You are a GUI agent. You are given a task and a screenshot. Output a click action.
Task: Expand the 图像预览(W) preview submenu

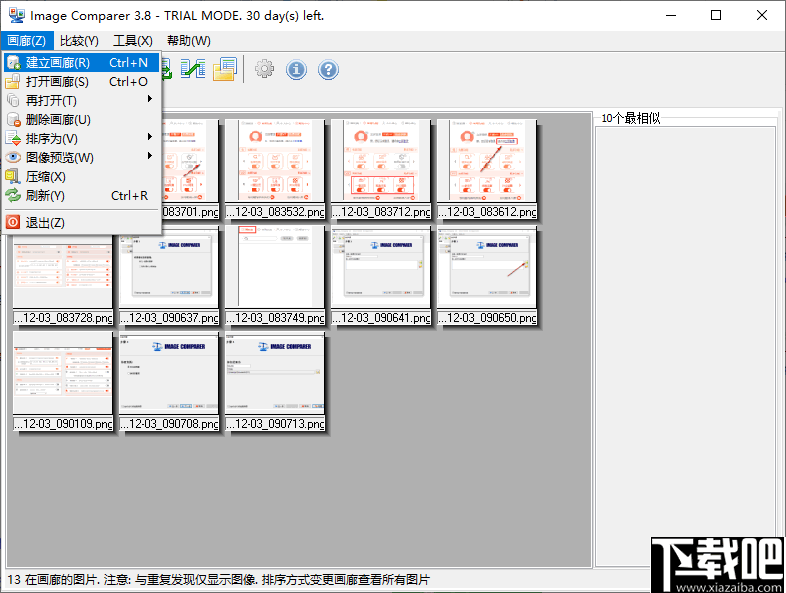click(81, 158)
